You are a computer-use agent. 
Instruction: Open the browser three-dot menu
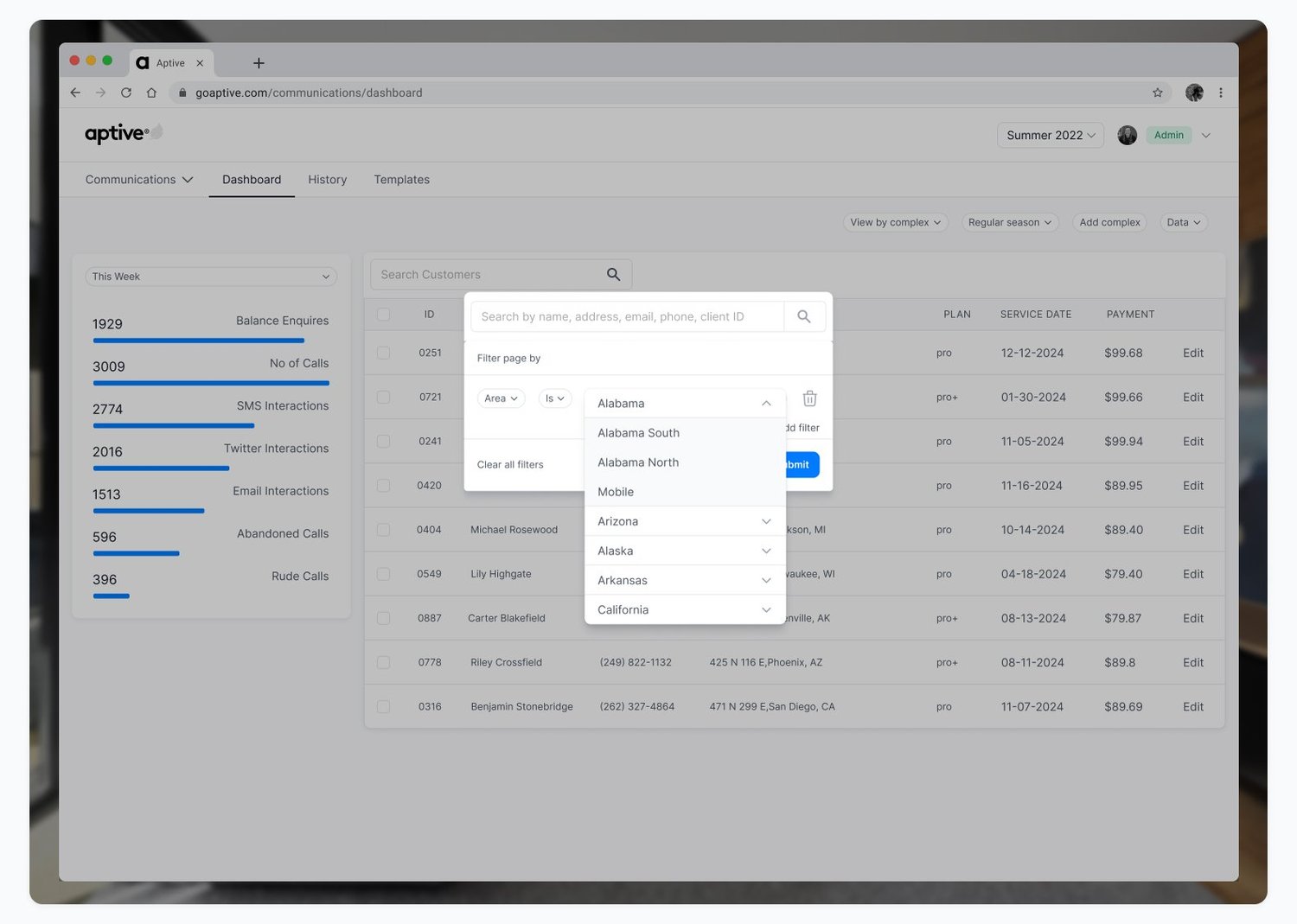(x=1221, y=92)
